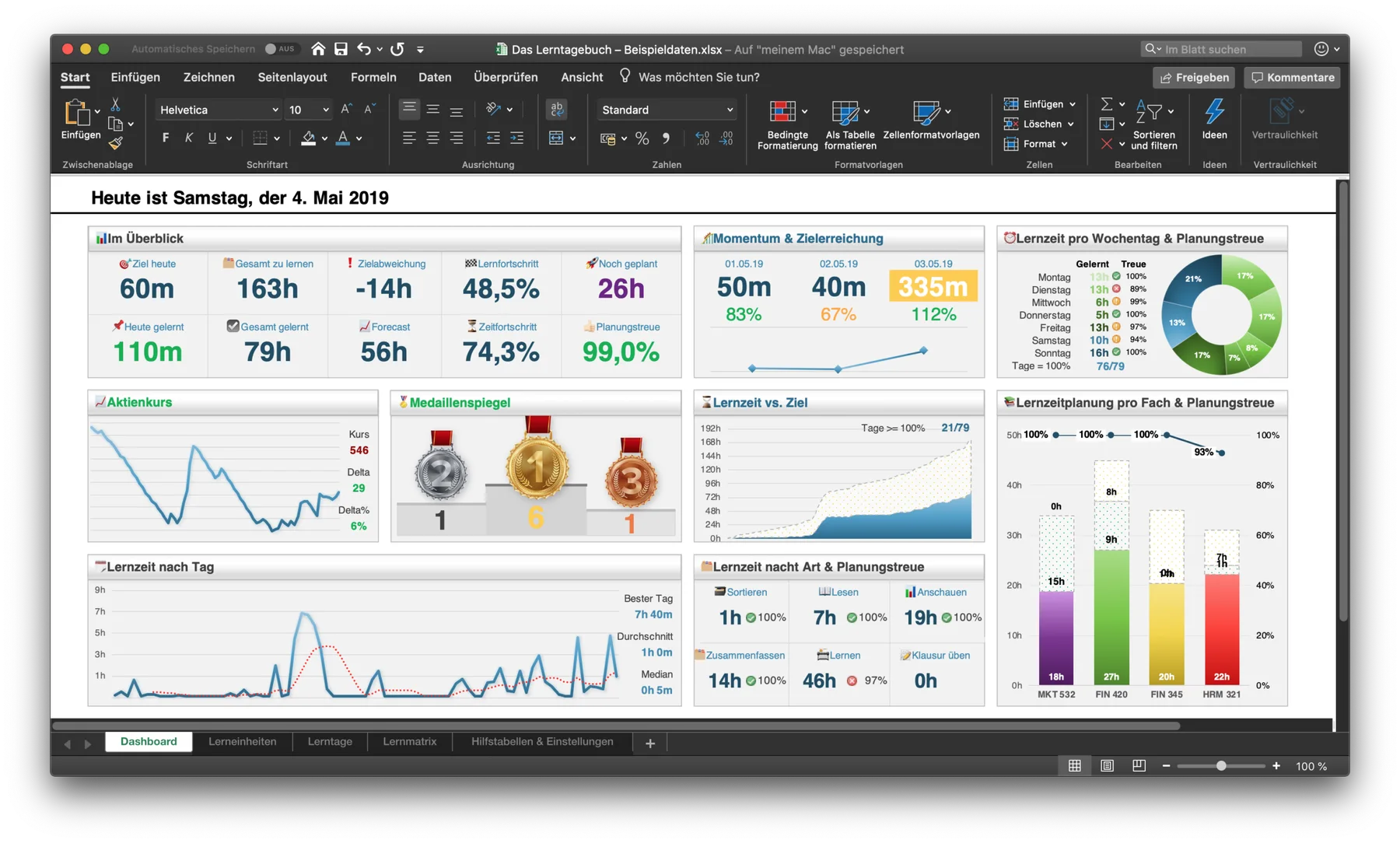This screenshot has width=1400, height=843.
Task: Open the Daten ribbon tab
Action: [x=435, y=77]
